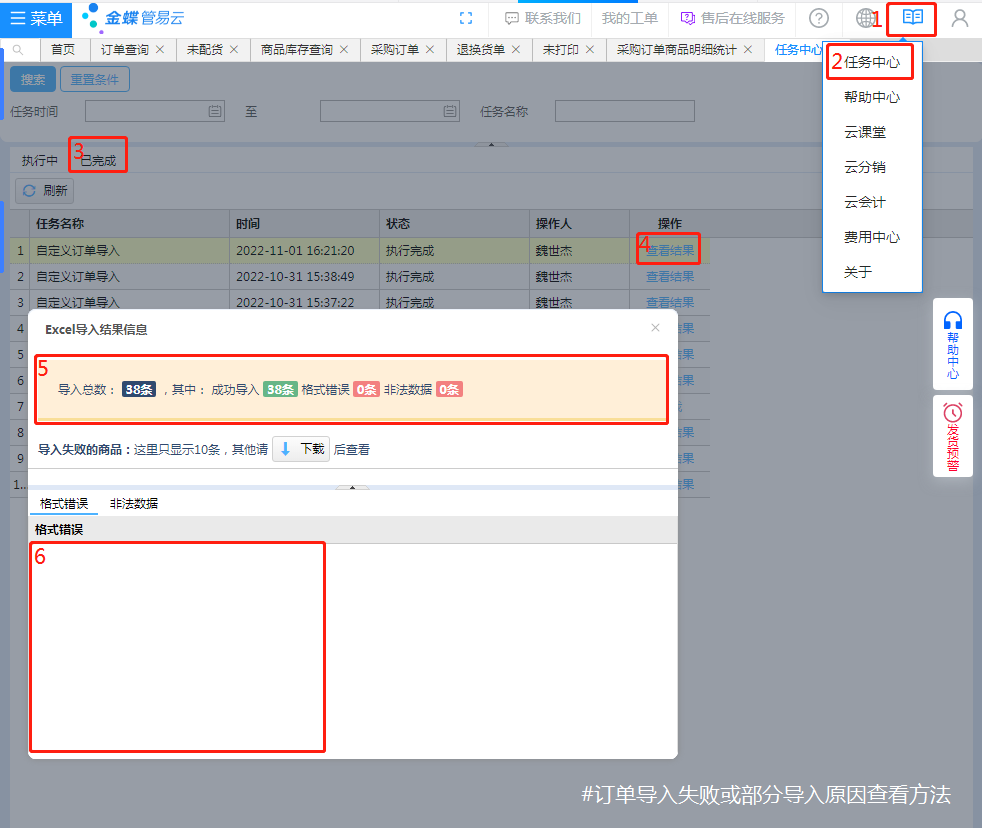The height and width of the screenshot is (828, 982).
Task: Click 查看结果 for the first task row
Action: (669, 251)
